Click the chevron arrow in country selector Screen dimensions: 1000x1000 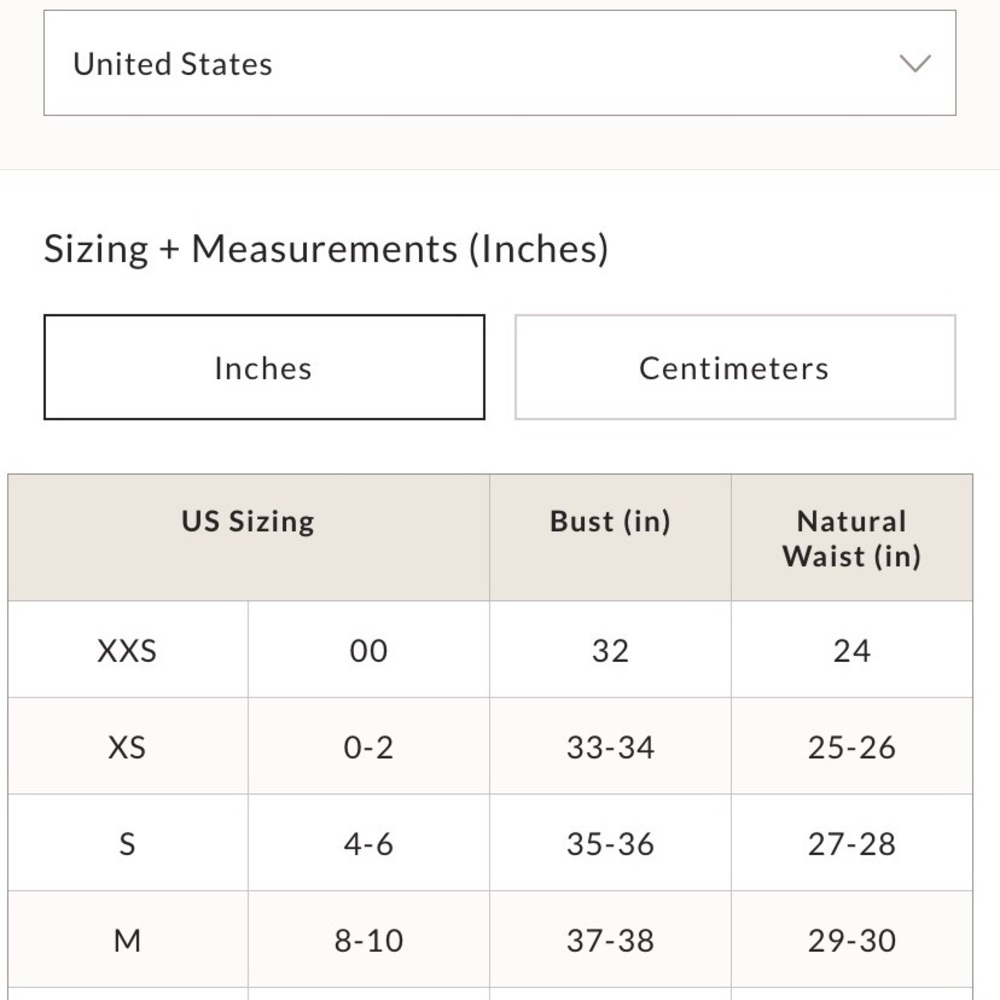(x=915, y=63)
